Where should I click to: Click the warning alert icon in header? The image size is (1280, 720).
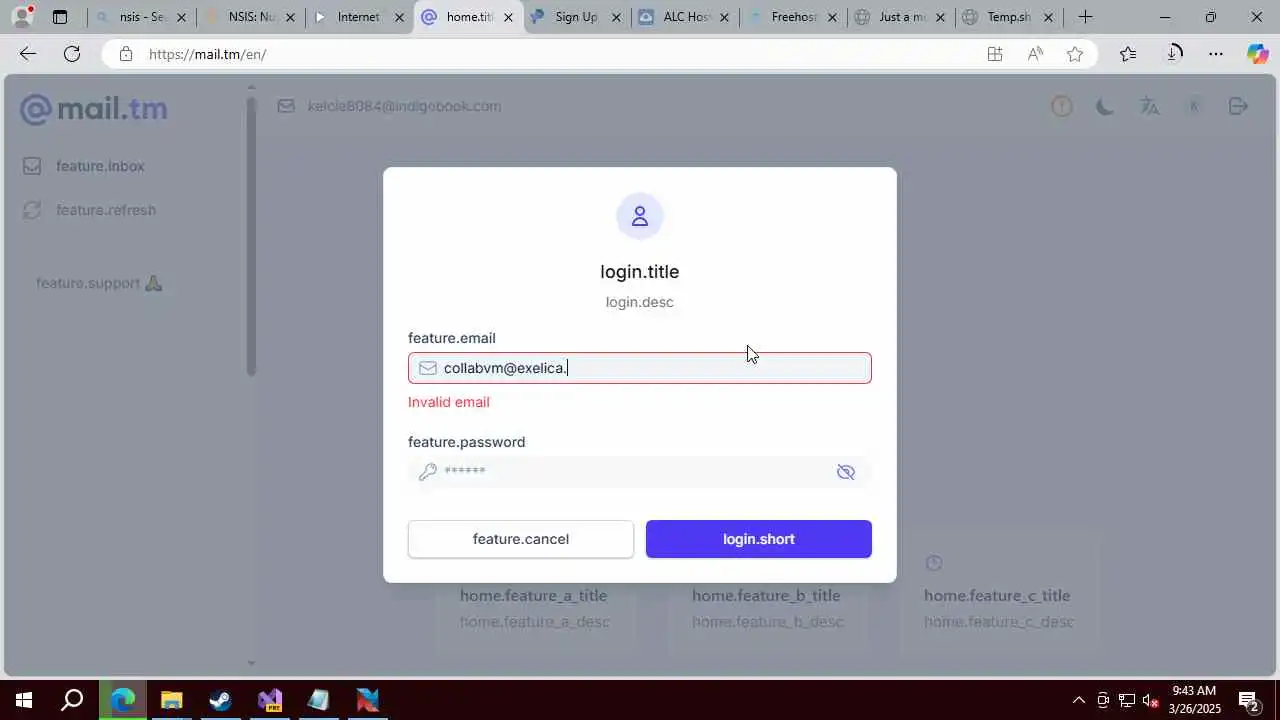[1061, 106]
